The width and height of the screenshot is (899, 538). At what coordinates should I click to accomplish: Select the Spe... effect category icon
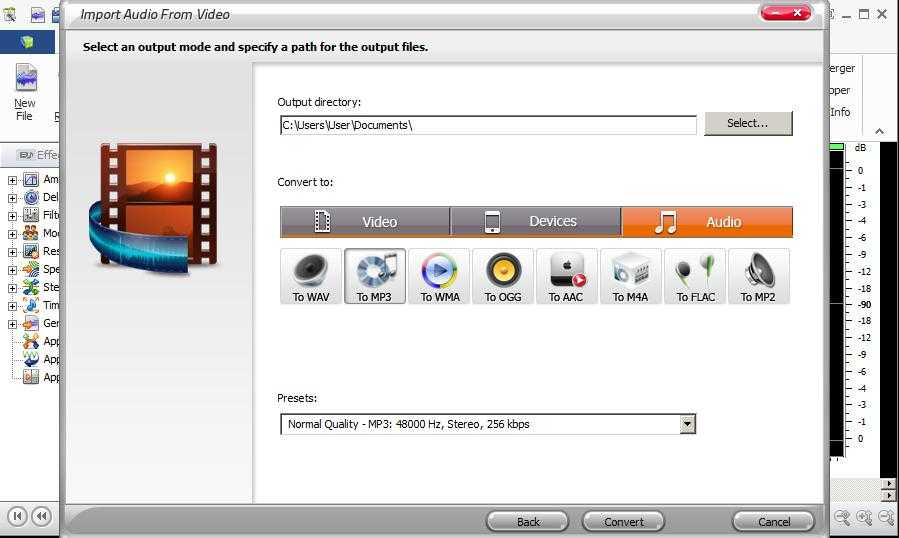pyautogui.click(x=31, y=269)
